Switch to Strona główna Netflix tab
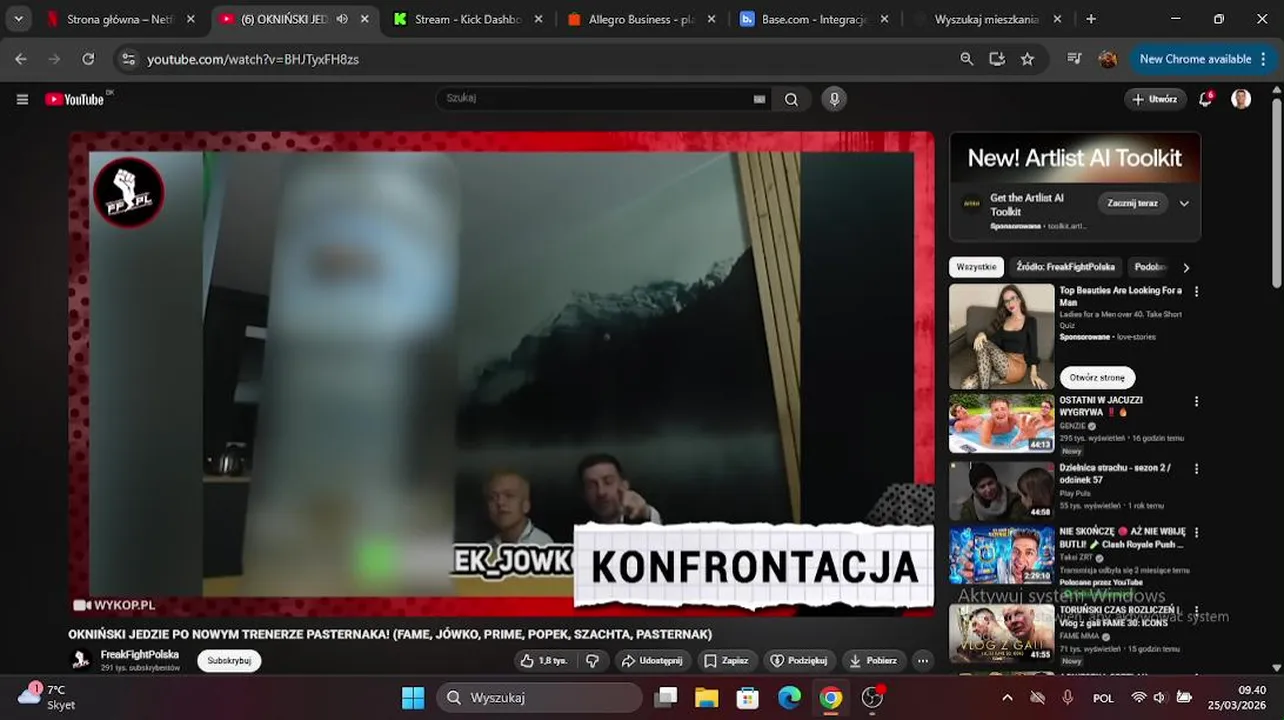 120,19
